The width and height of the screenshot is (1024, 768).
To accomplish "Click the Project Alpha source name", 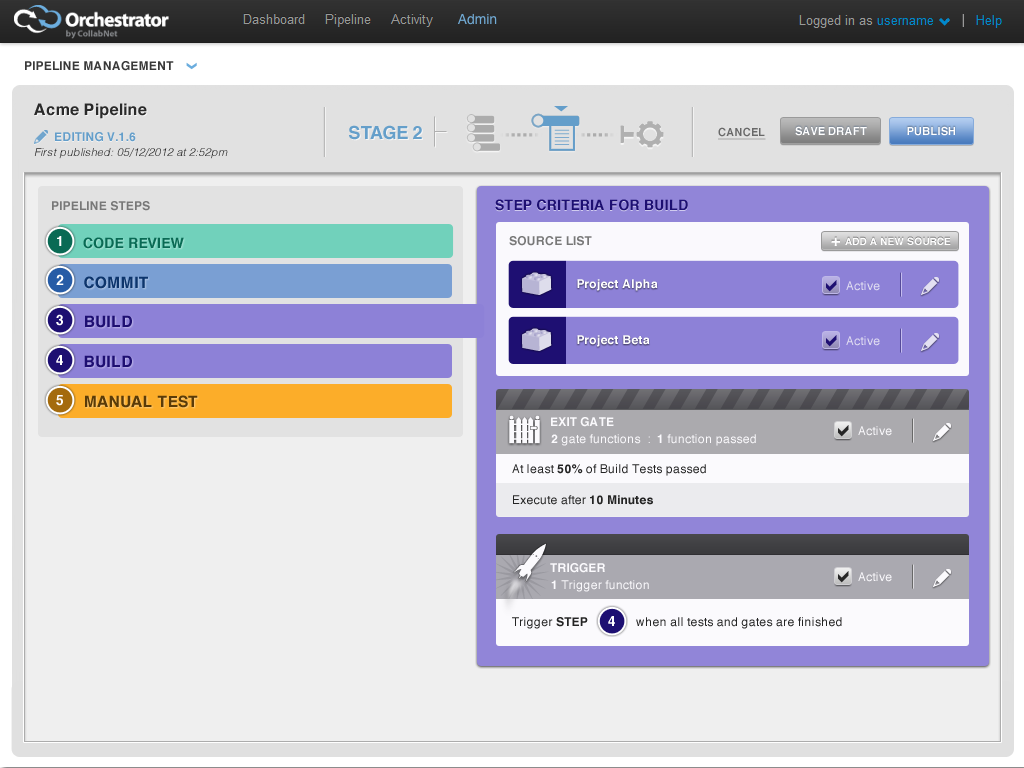I will pyautogui.click(x=616, y=284).
